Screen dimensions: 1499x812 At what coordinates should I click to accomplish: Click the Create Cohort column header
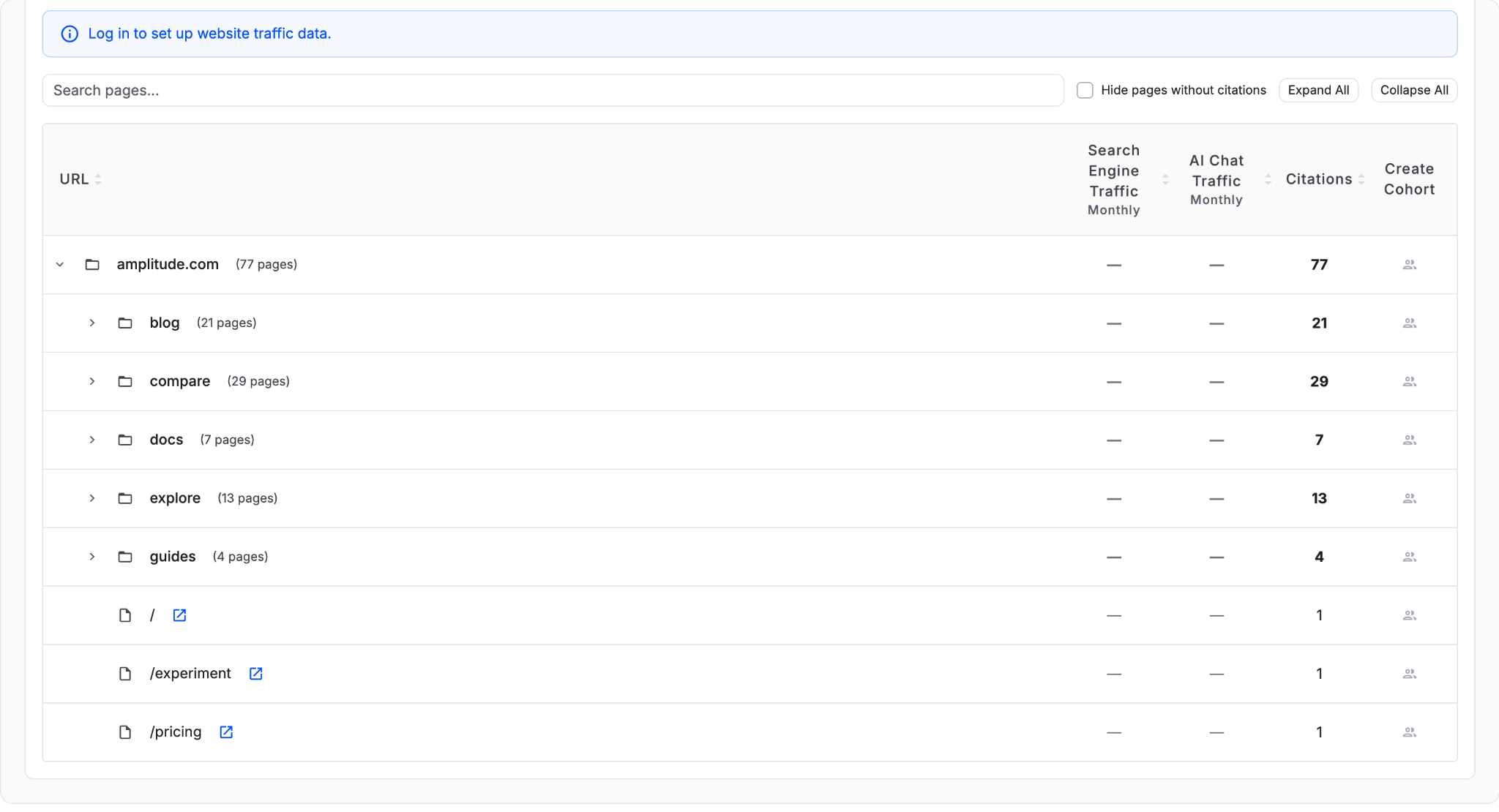tap(1409, 179)
